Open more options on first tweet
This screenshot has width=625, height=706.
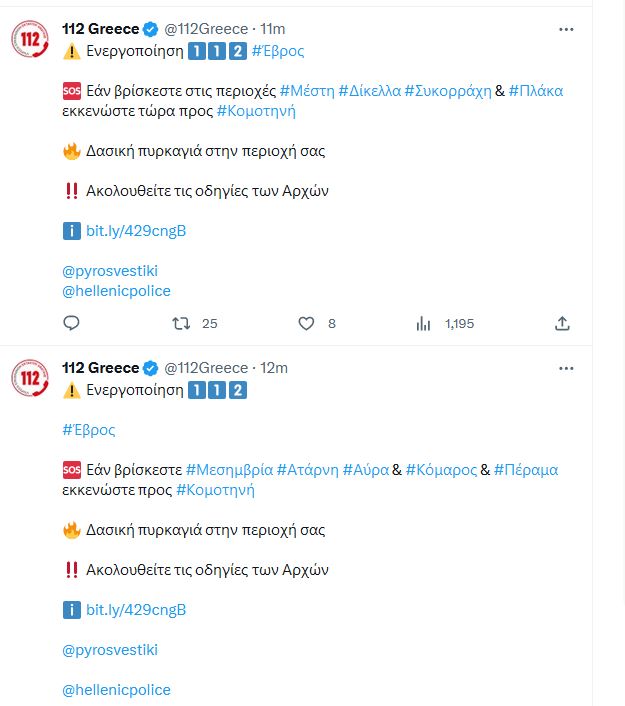pos(566,30)
